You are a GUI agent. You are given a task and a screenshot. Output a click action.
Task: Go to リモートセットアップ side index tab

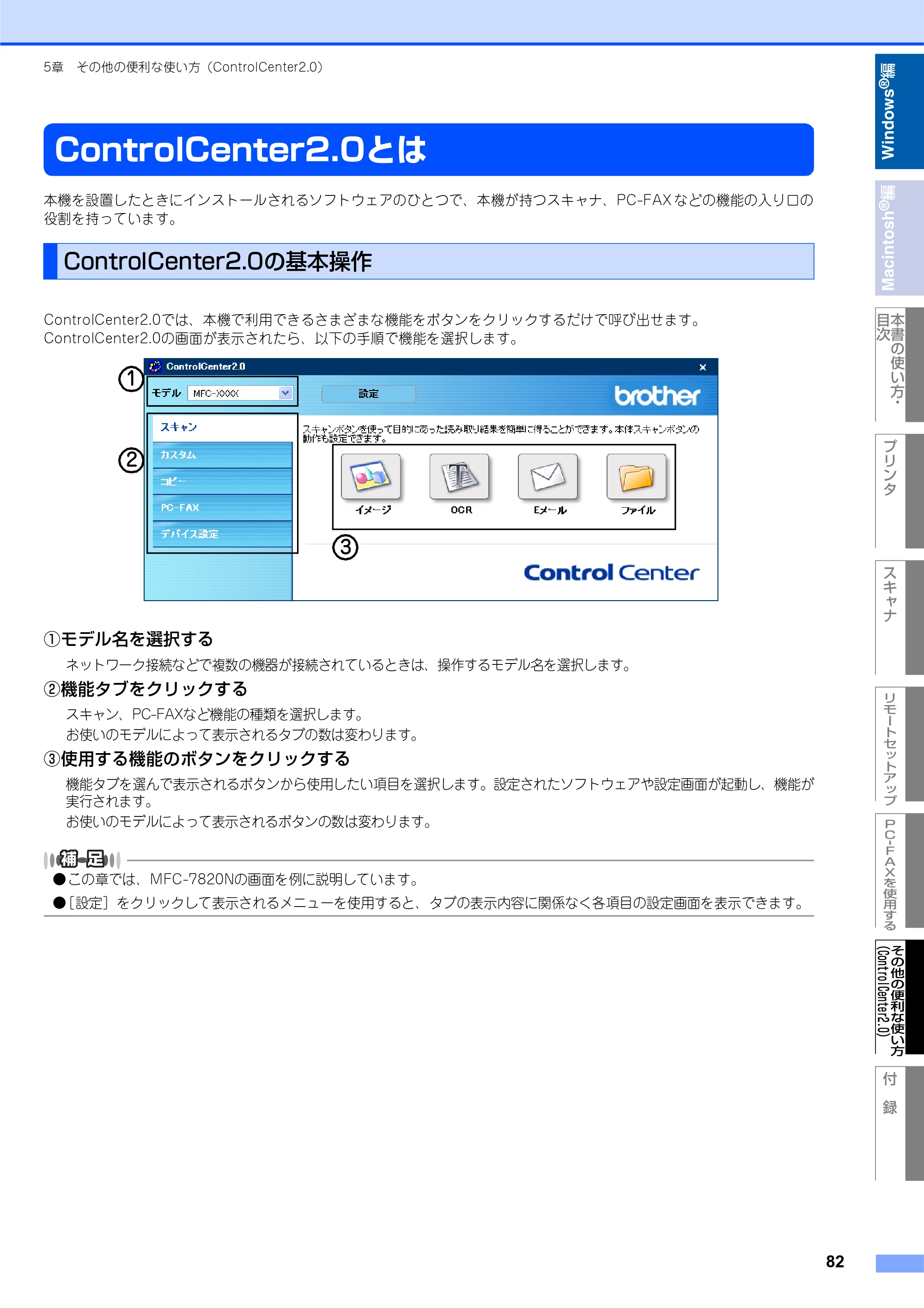[x=899, y=744]
